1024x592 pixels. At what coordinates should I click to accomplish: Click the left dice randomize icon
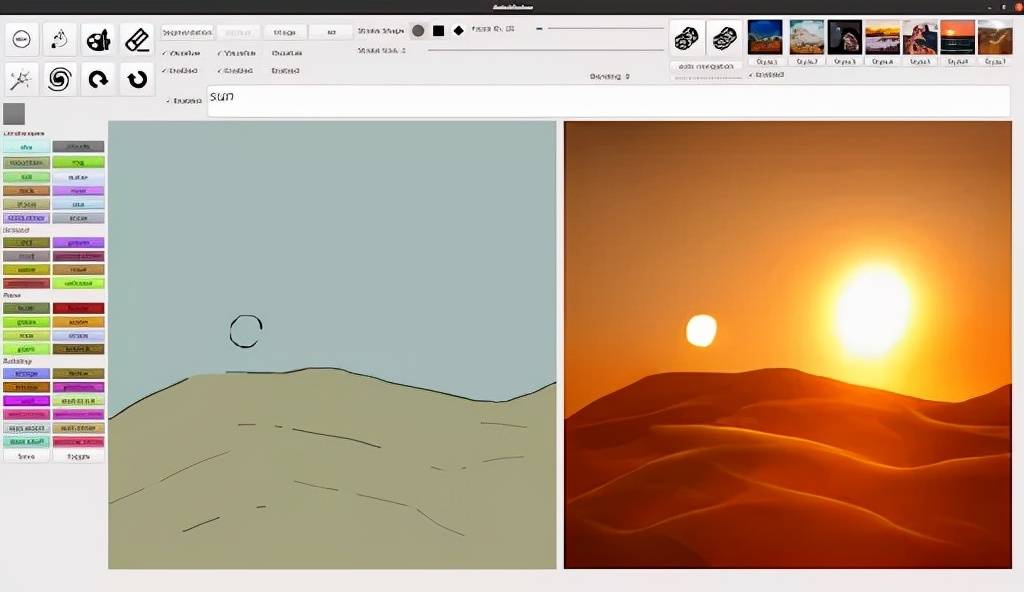(686, 39)
